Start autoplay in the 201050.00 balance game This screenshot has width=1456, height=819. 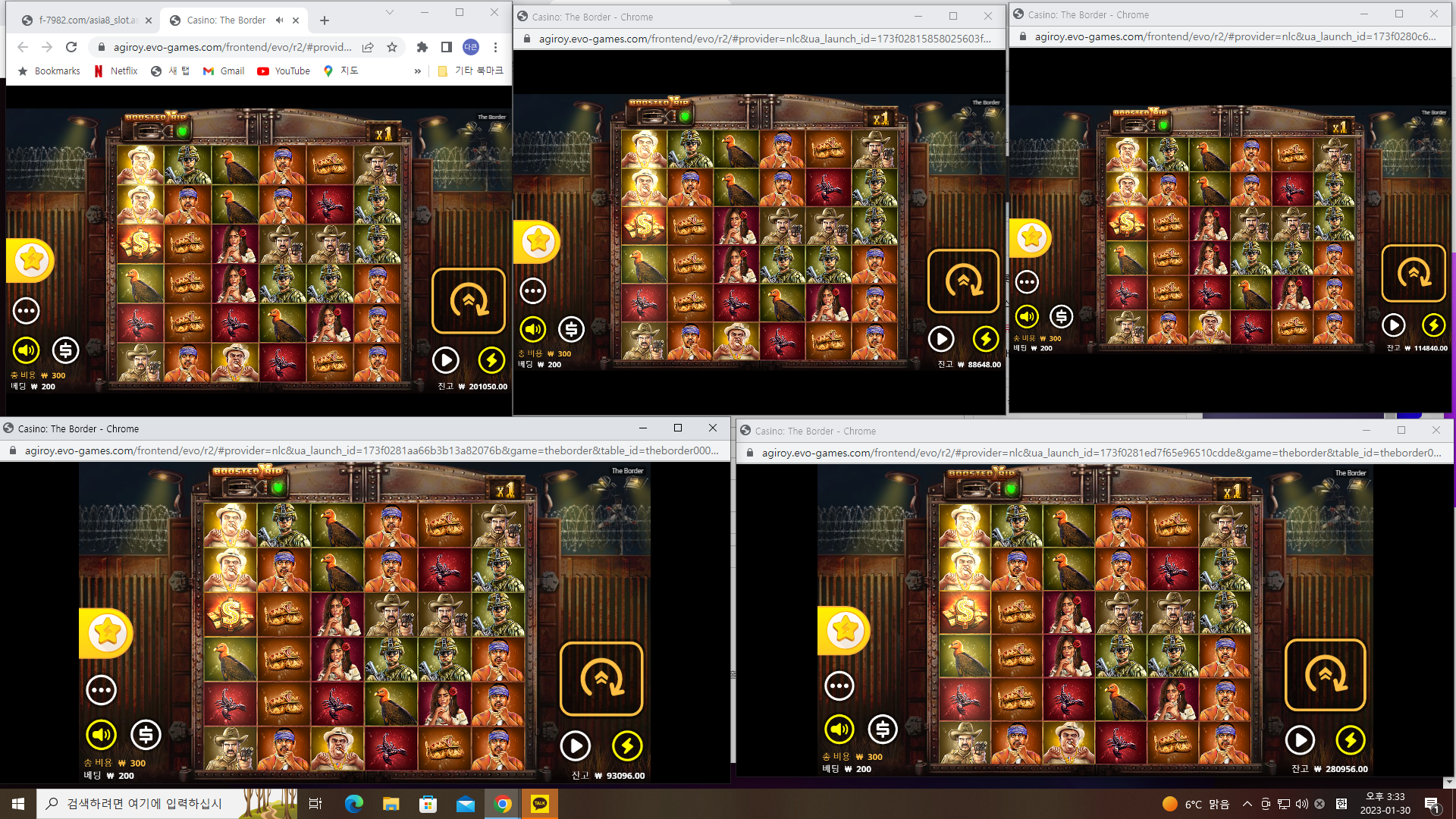(446, 360)
